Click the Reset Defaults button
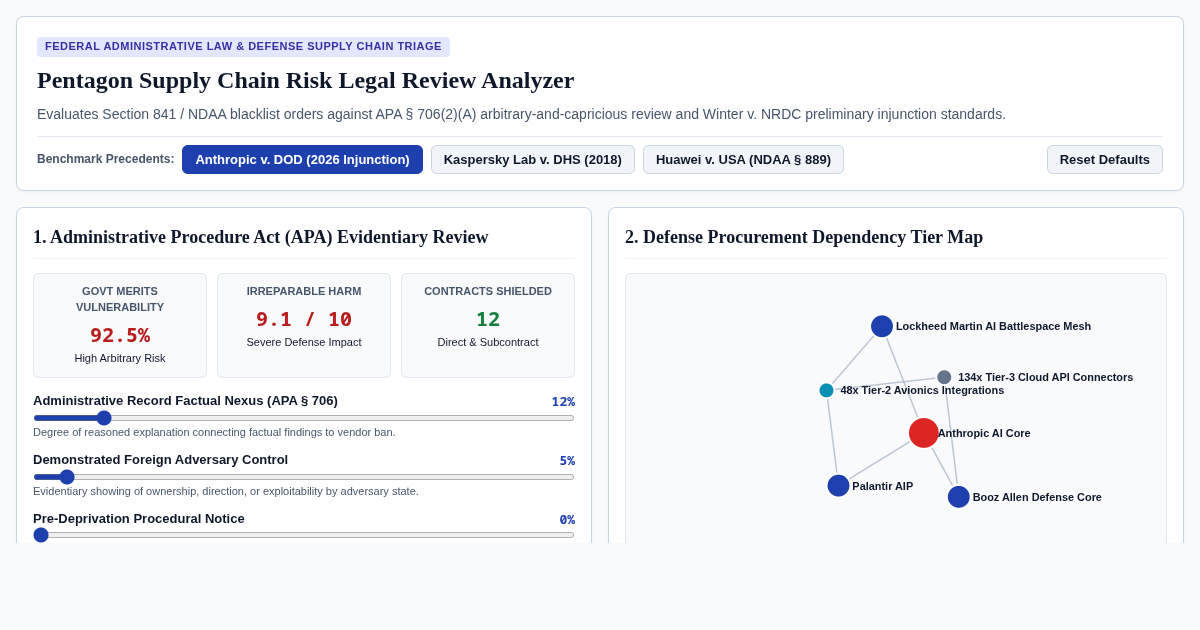1200x630 pixels. (1105, 160)
